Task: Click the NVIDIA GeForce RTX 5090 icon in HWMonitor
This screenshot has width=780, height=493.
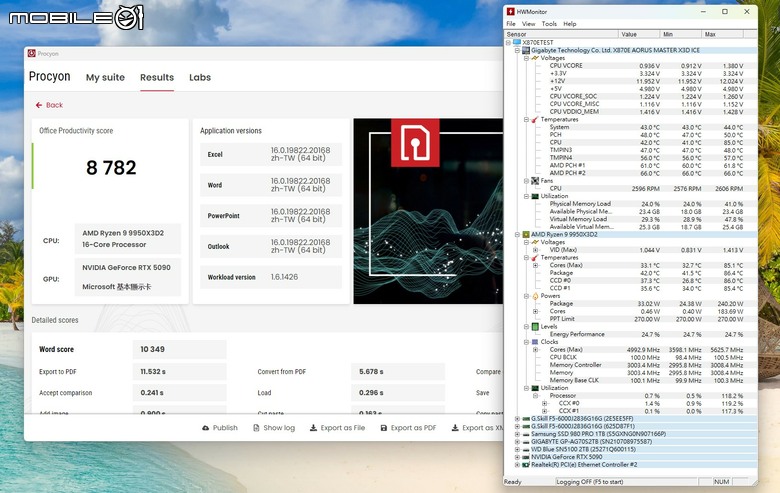Action: pyautogui.click(x=526, y=457)
